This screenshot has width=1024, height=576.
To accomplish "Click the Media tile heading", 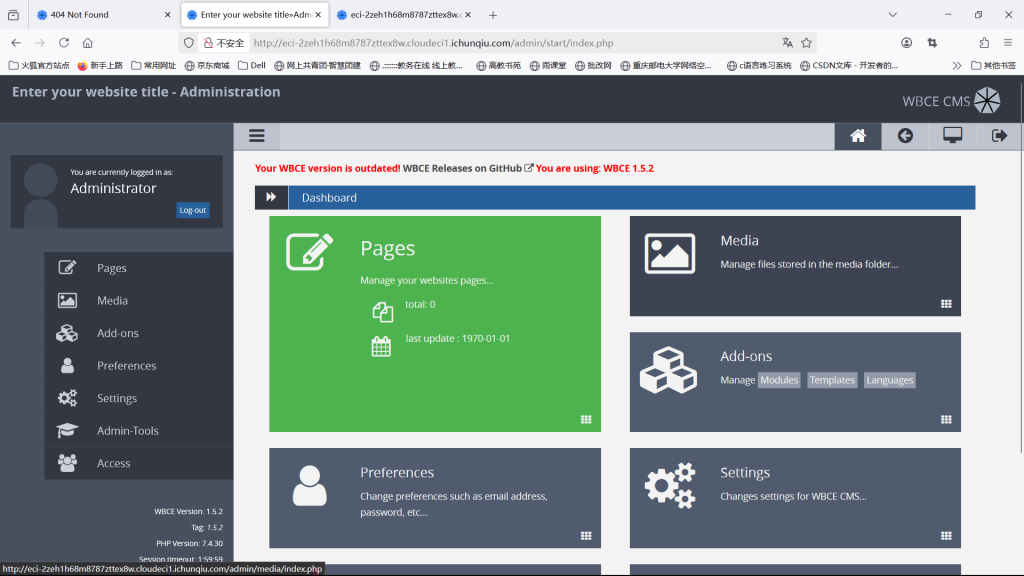I will [739, 241].
